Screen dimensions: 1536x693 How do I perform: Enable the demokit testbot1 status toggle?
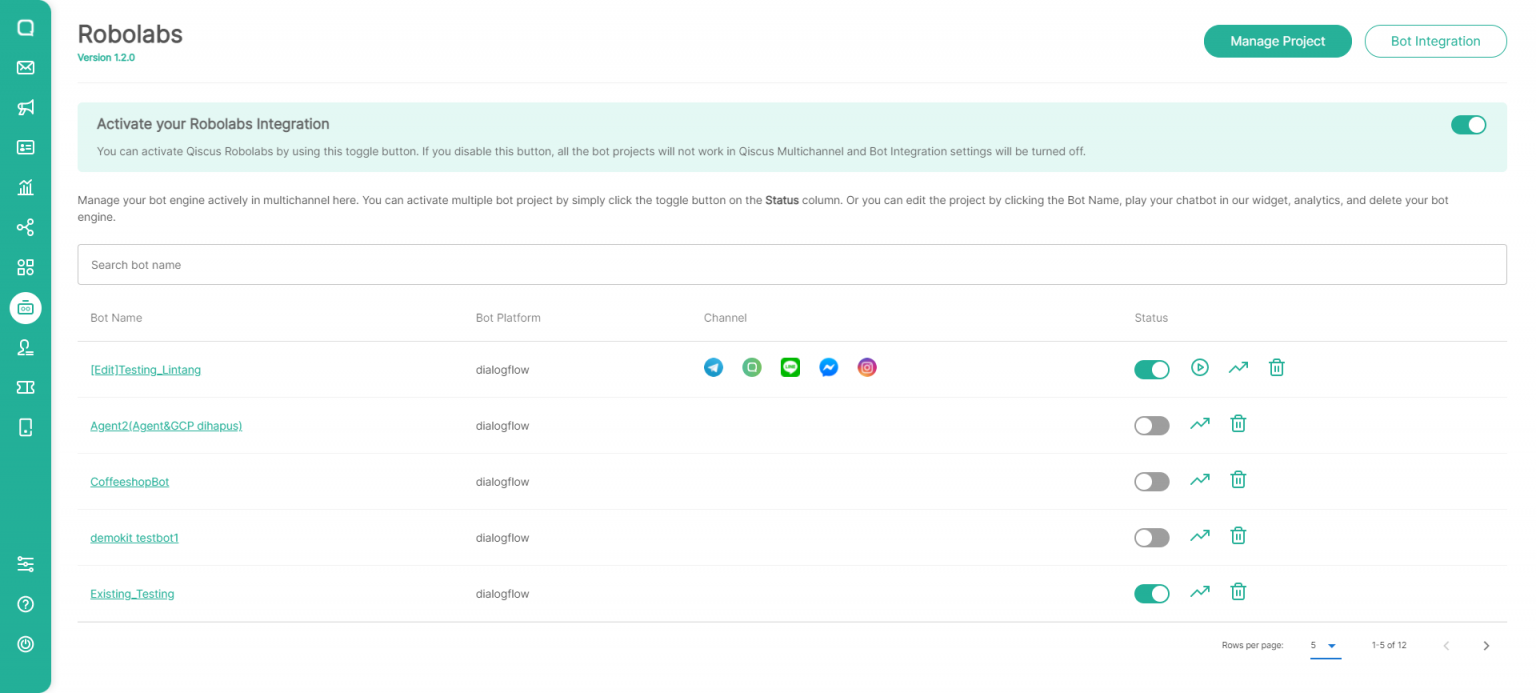(1151, 537)
